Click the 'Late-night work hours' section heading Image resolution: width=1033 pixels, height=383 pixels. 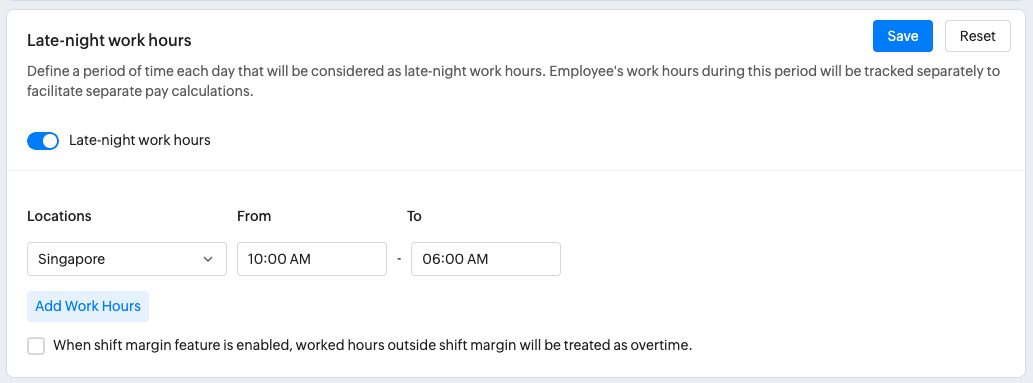pos(109,40)
